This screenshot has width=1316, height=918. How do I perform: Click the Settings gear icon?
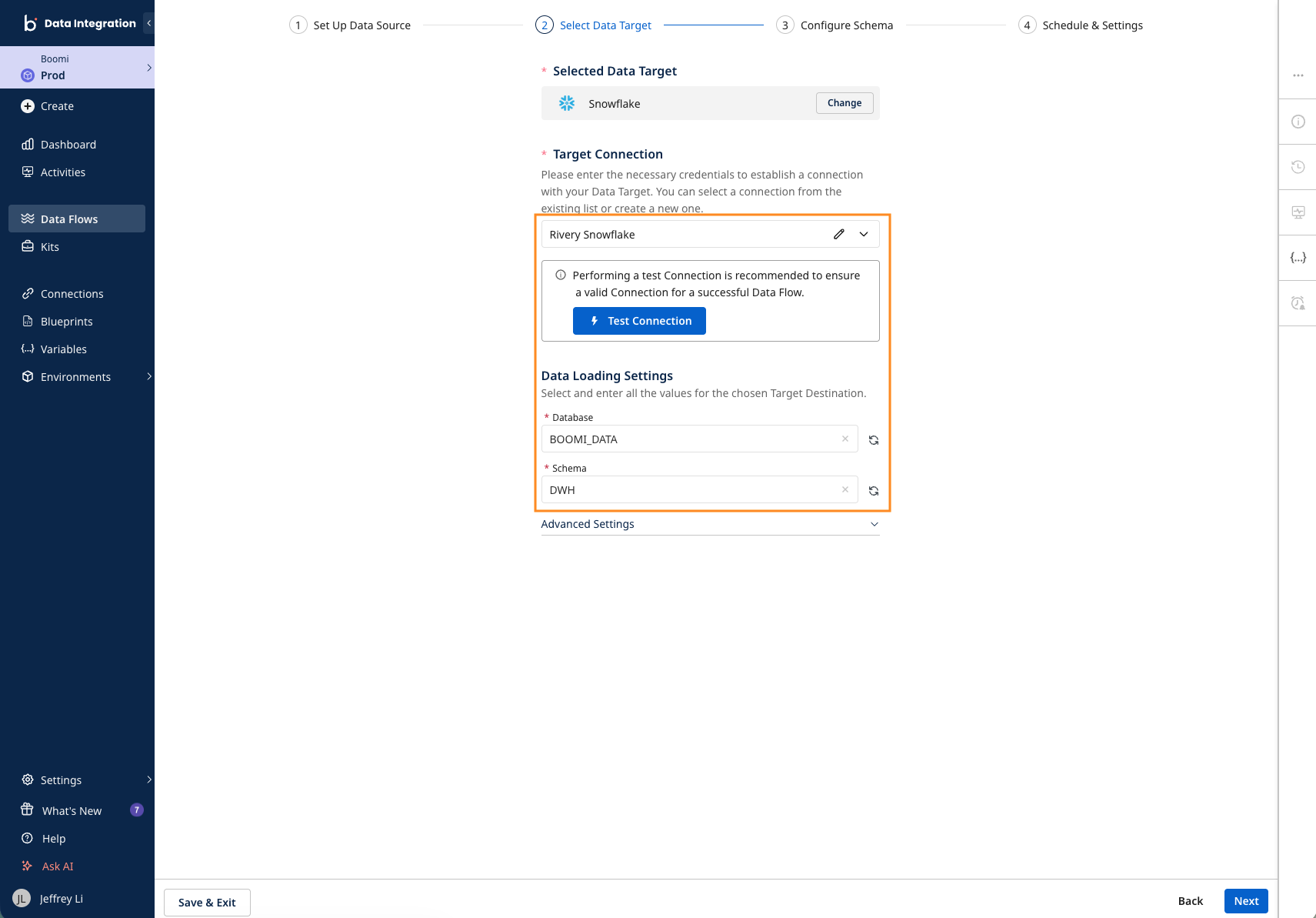[x=28, y=779]
